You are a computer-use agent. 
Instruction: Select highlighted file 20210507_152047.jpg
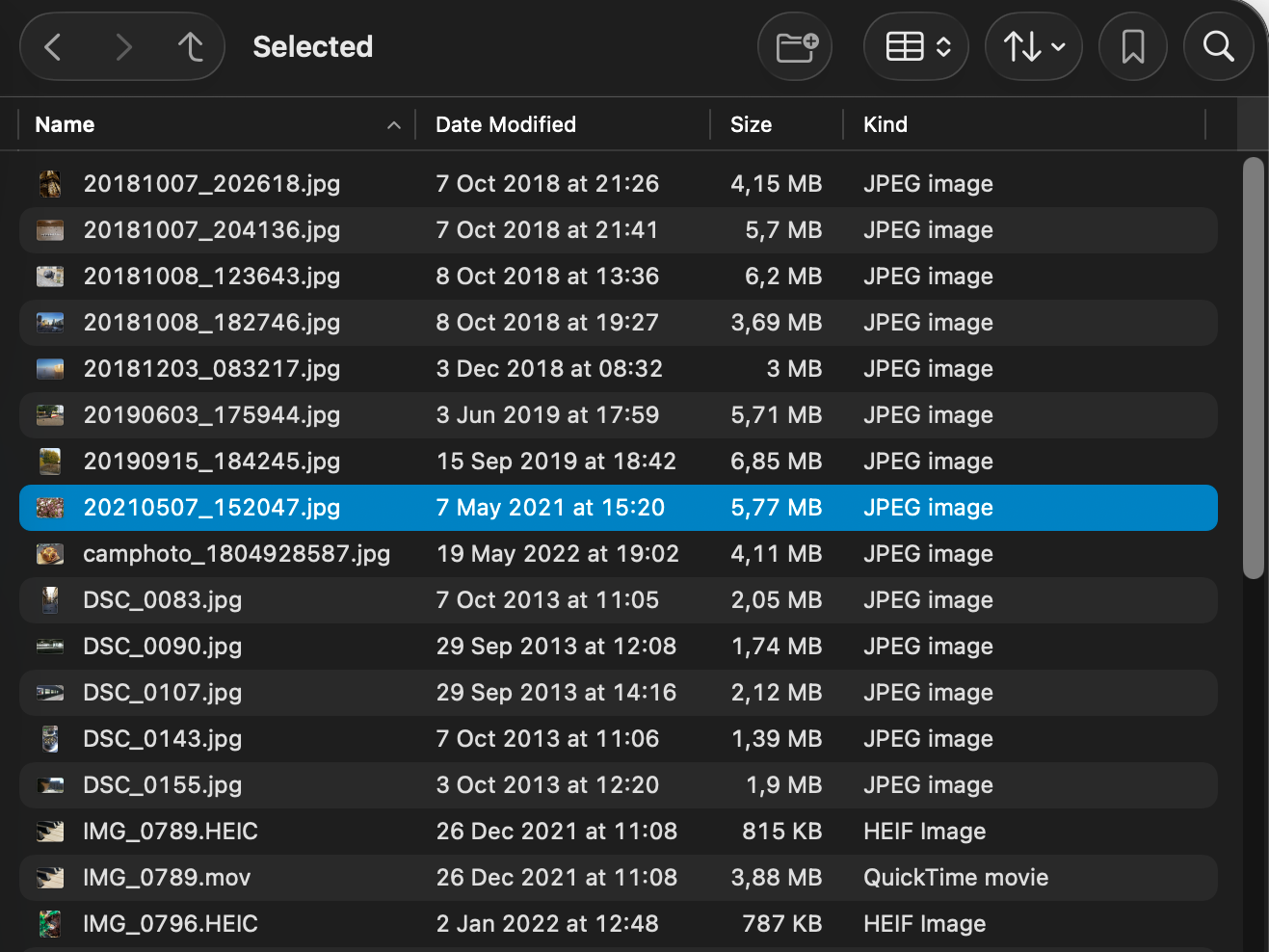pyautogui.click(x=212, y=508)
